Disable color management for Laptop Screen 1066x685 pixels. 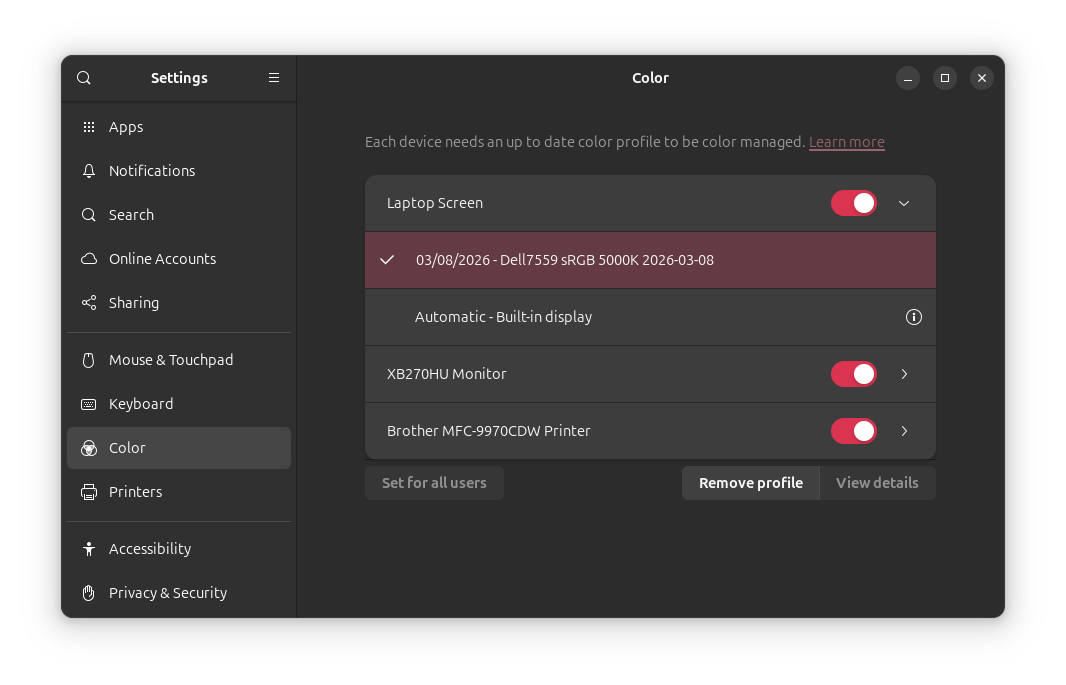click(x=853, y=203)
